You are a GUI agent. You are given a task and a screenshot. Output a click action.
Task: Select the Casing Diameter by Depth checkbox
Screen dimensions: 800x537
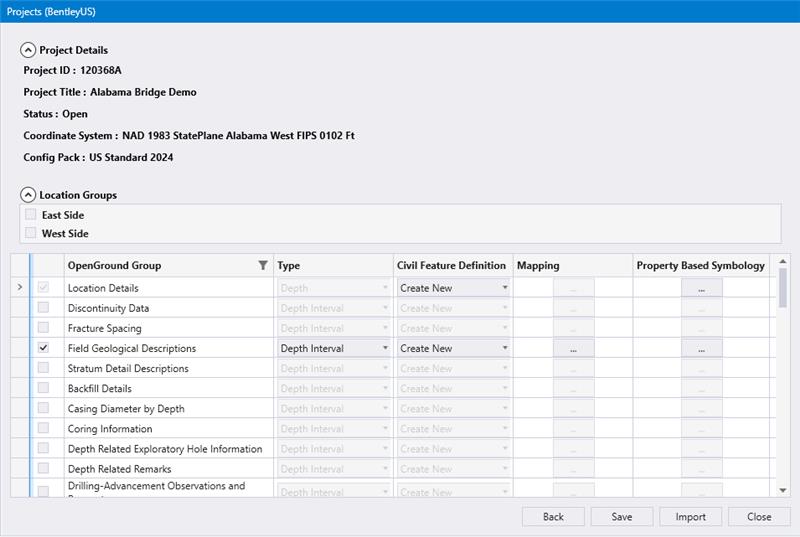[x=43, y=408]
